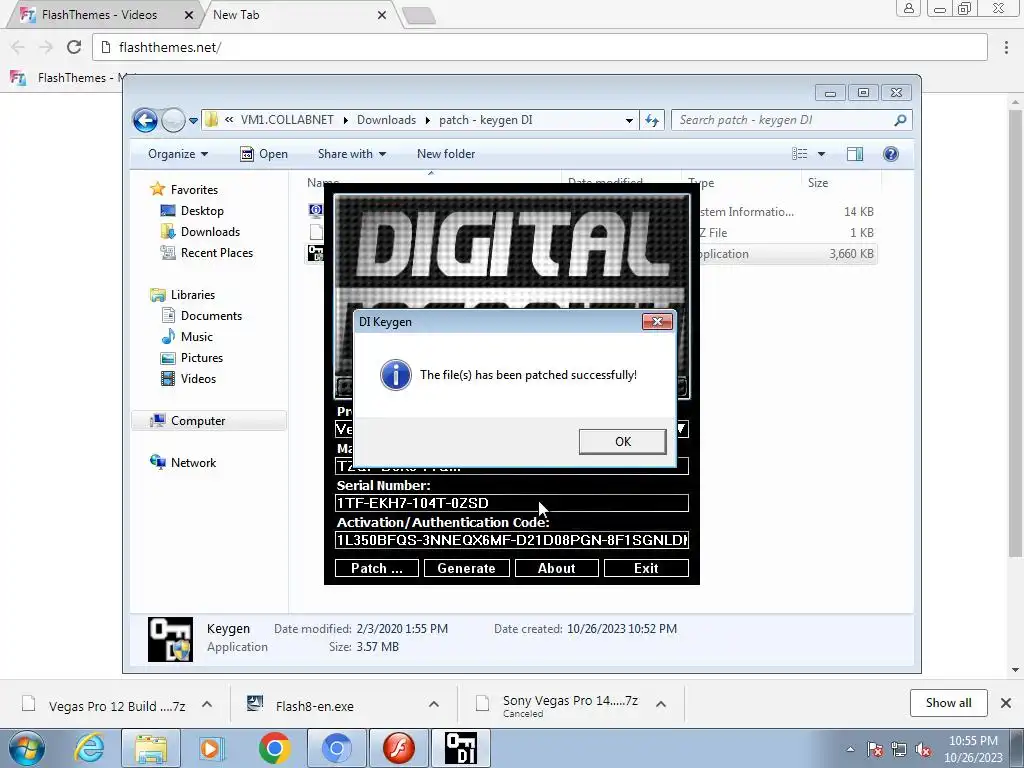1024x768 pixels.
Task: Open Flash taskbar icon
Action: coord(398,748)
